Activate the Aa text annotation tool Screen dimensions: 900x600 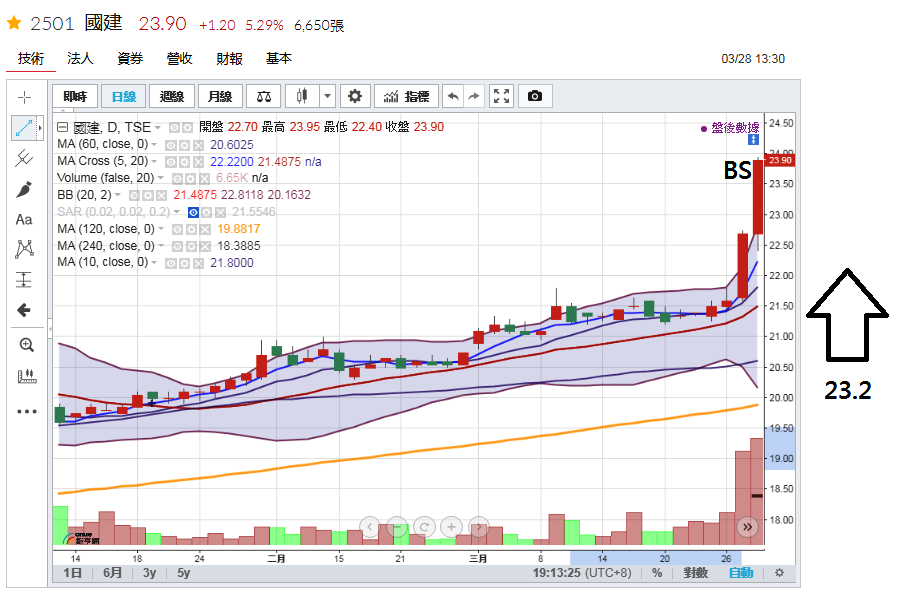click(x=24, y=219)
